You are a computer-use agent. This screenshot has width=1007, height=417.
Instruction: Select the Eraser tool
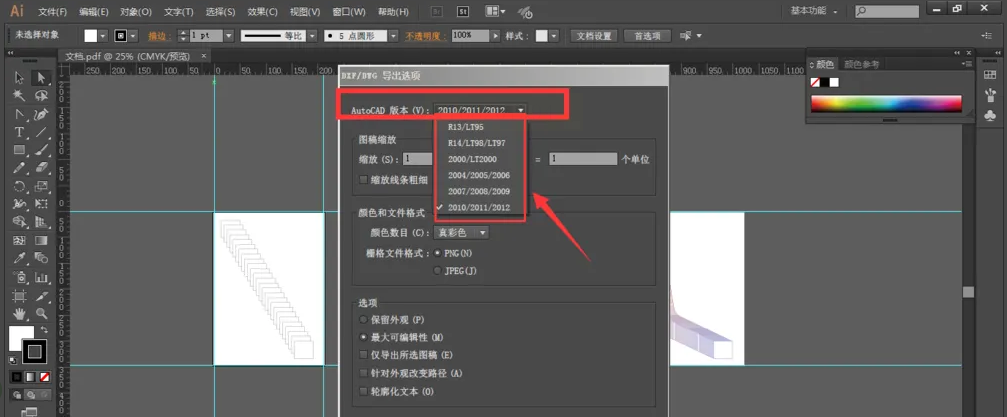42,168
